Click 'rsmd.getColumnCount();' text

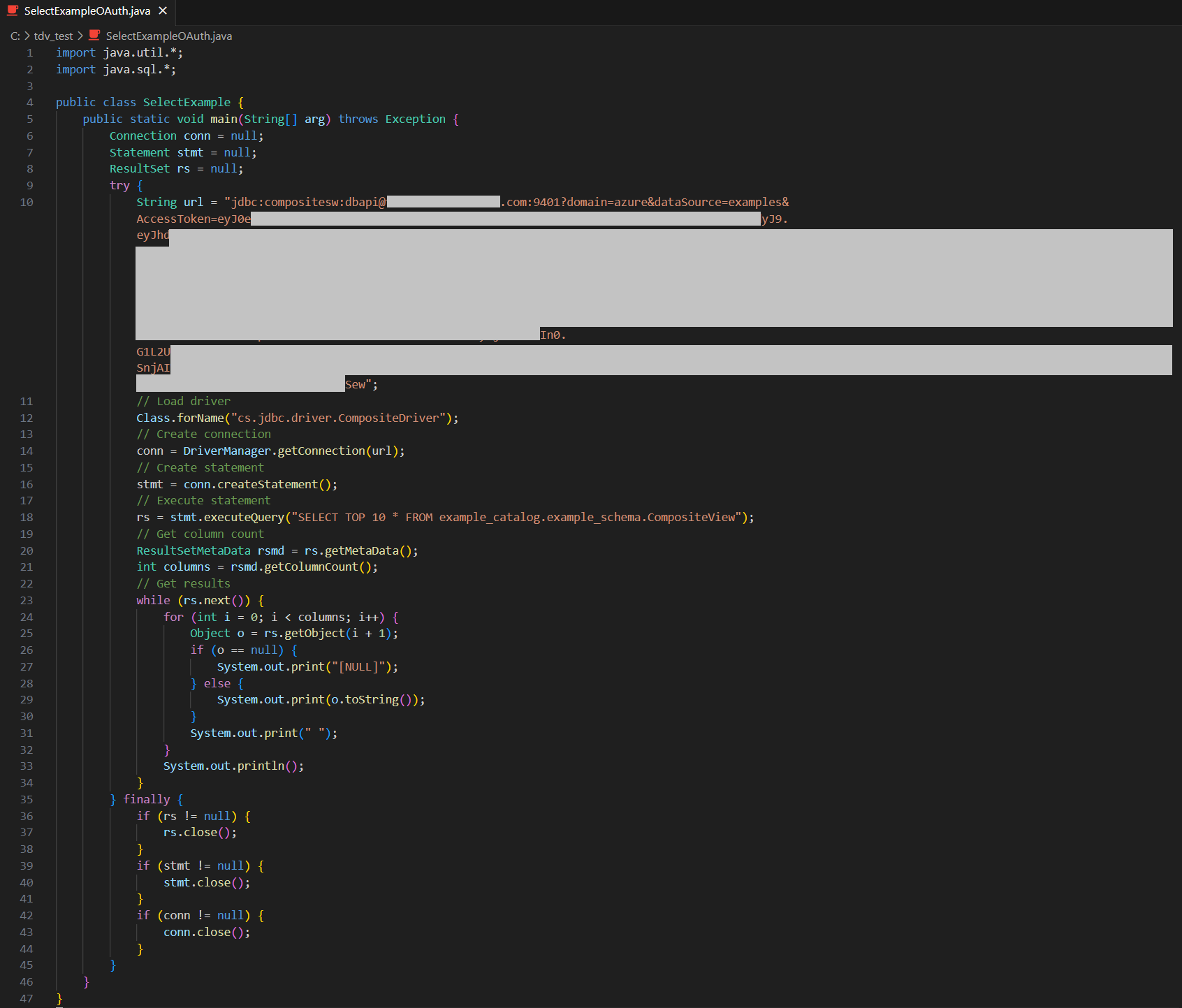tap(305, 567)
